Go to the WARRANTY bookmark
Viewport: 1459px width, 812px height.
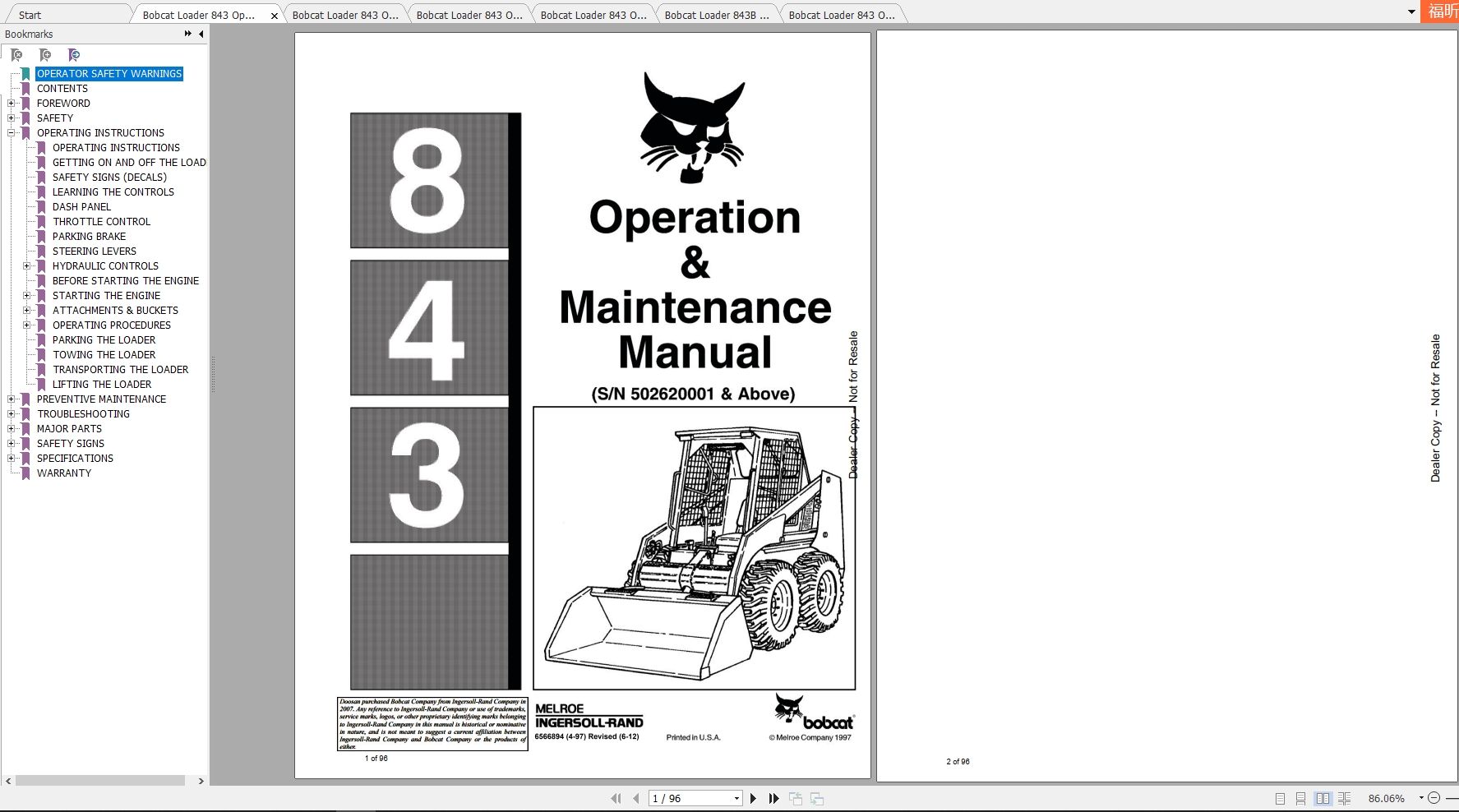point(64,473)
